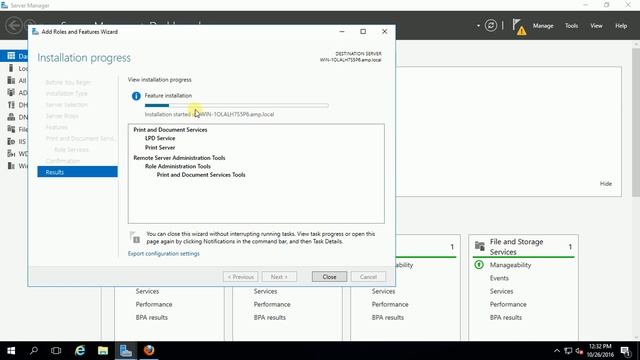Select Remote Server Administration Tools entry
This screenshot has height=360, width=640.
point(179,158)
